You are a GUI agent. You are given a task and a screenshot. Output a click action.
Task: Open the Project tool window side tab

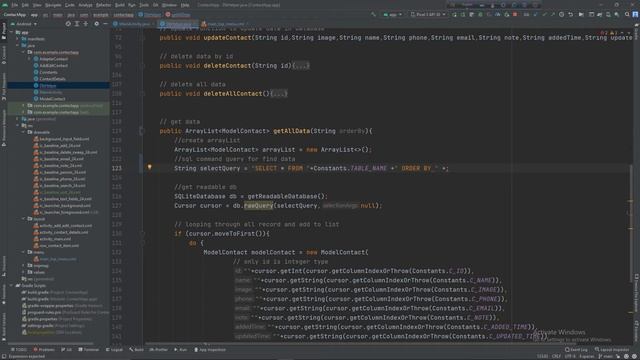click(4, 32)
